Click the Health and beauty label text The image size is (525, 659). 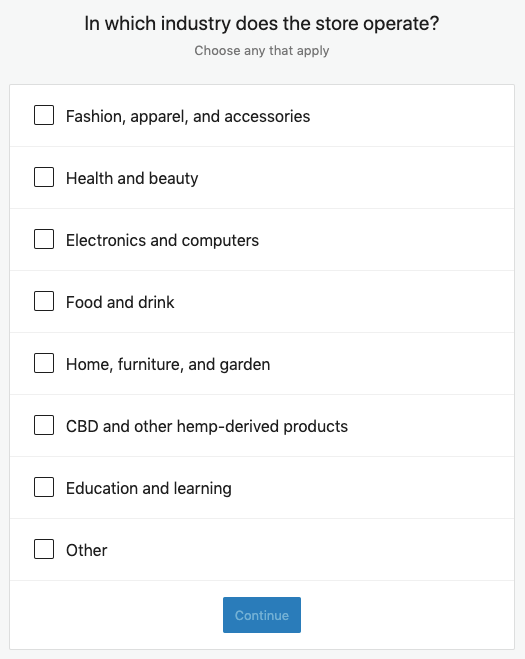132,178
